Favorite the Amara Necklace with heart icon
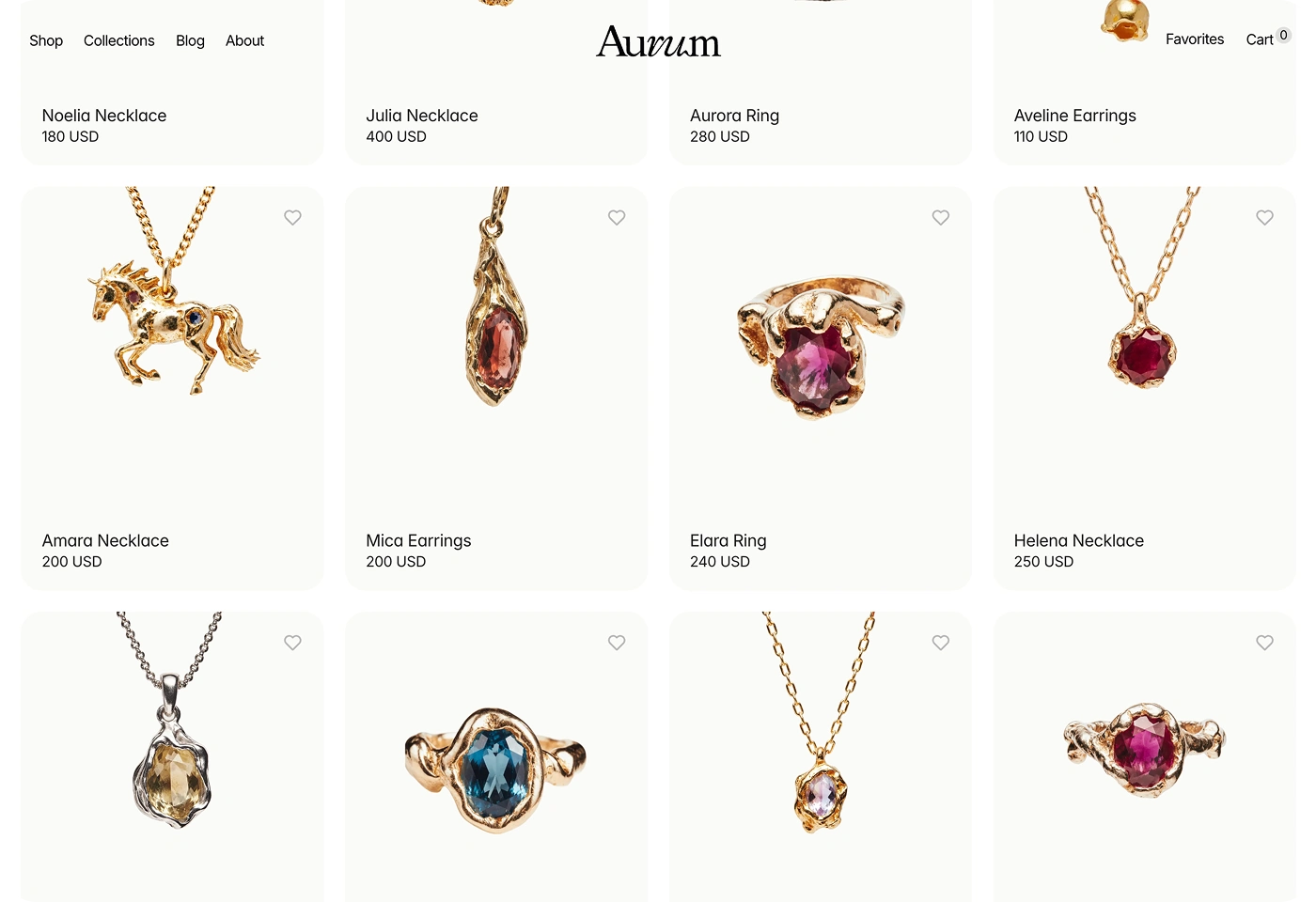Image resolution: width=1316 pixels, height=902 pixels. [x=292, y=217]
